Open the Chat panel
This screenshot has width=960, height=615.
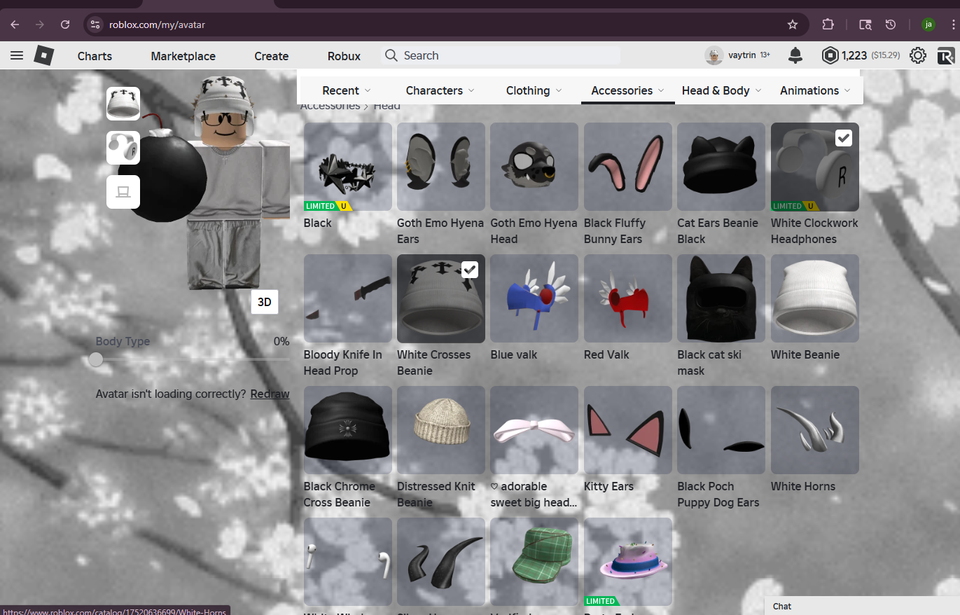782,606
